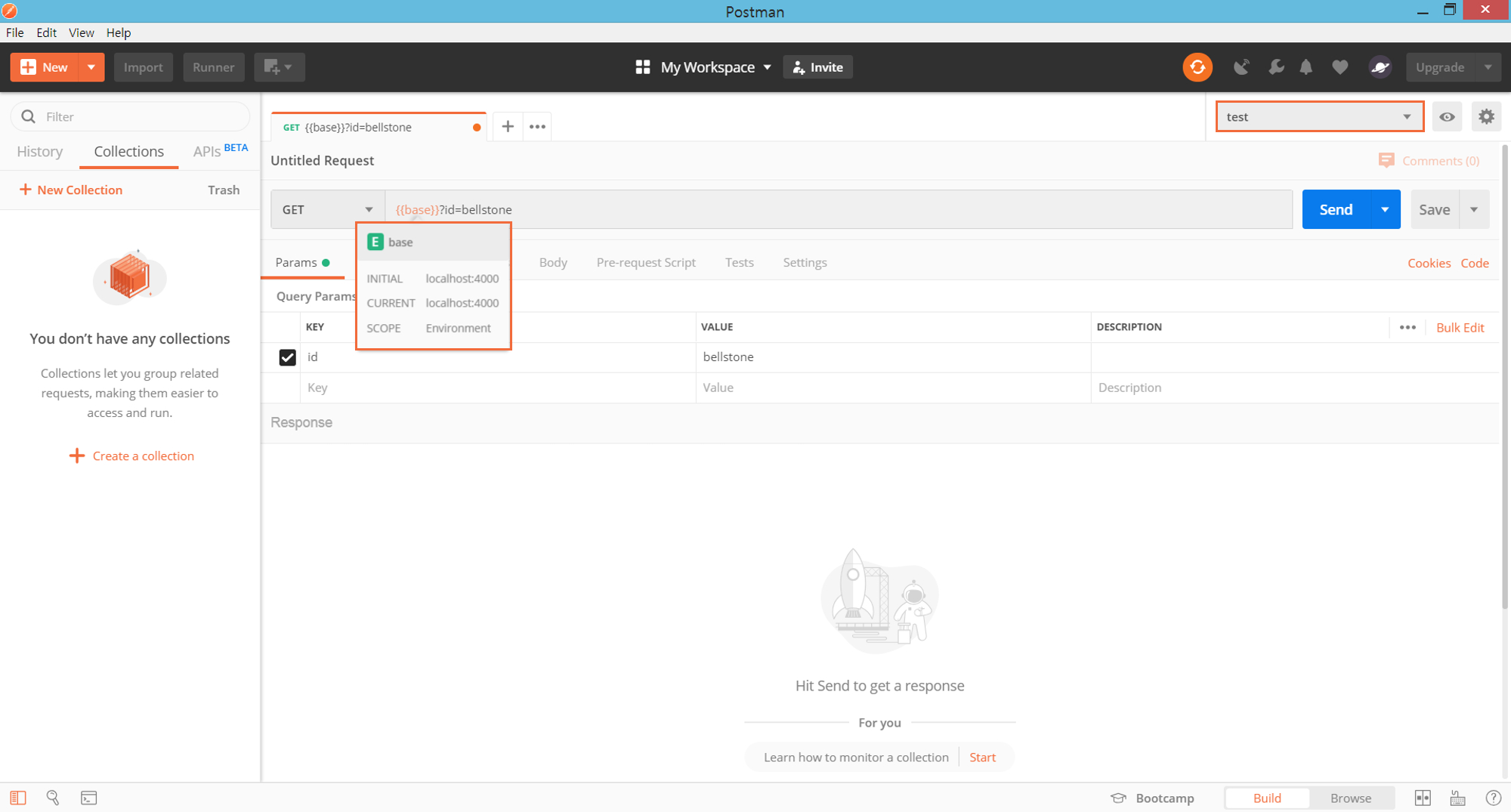Open the help question mark icon
The image size is (1511, 812).
[x=1493, y=798]
